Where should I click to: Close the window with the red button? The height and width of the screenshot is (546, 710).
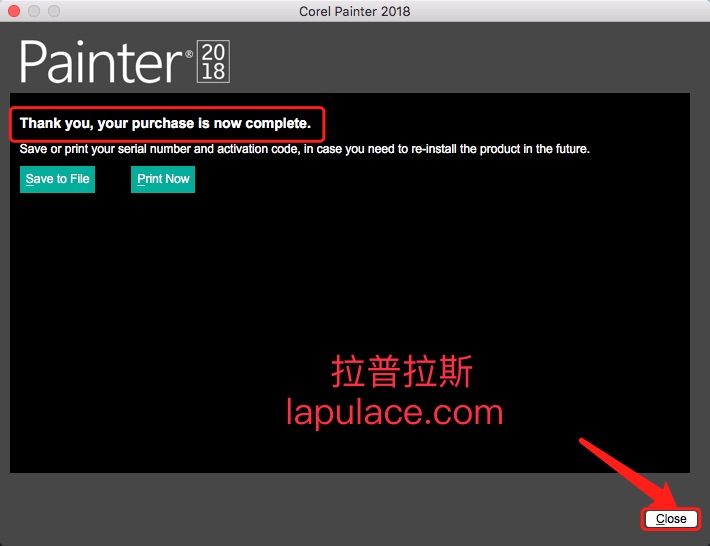tap(14, 11)
